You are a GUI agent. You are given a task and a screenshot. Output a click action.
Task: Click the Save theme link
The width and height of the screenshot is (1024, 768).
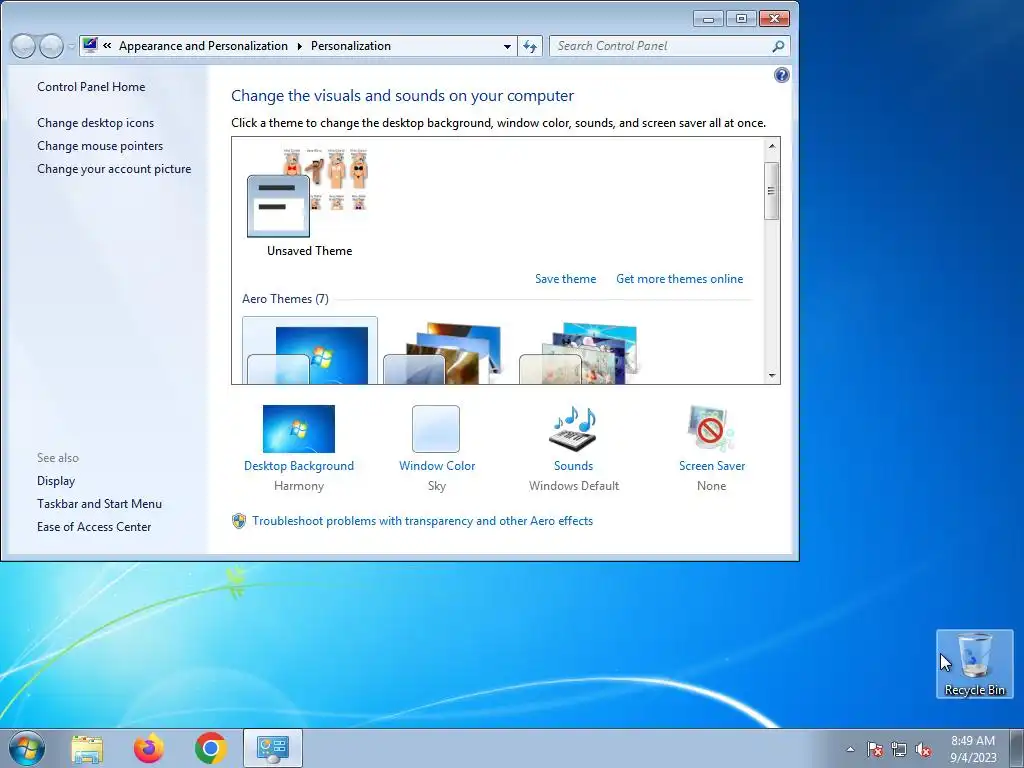tap(566, 279)
